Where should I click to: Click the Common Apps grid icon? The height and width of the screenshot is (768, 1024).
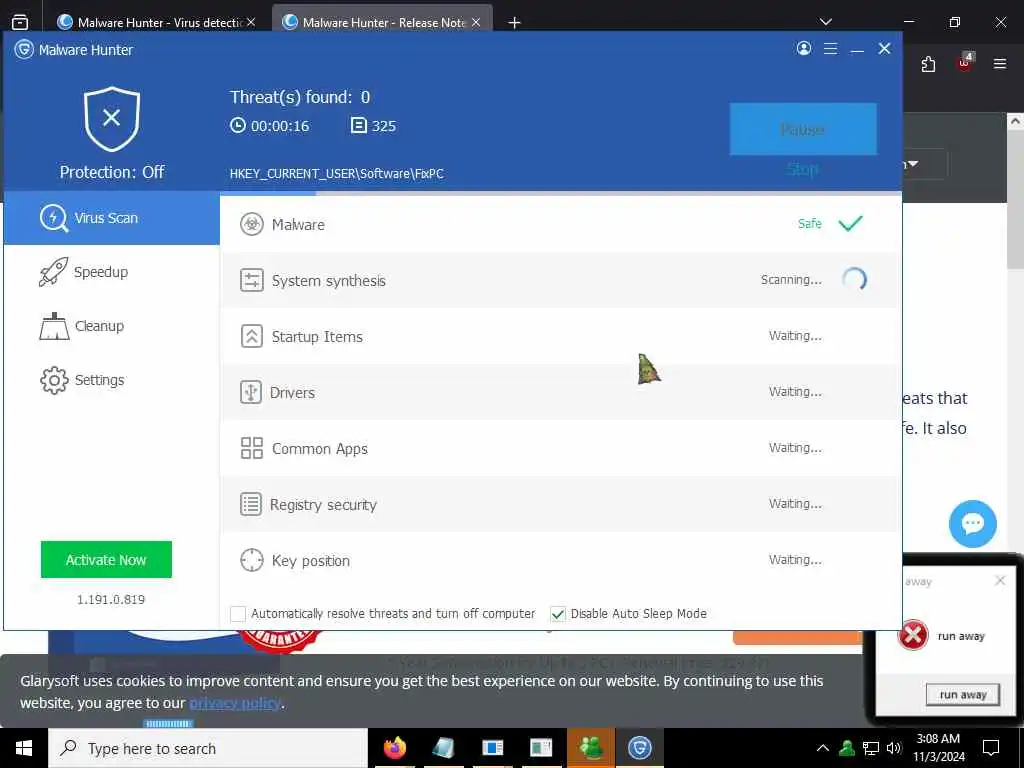(x=251, y=448)
